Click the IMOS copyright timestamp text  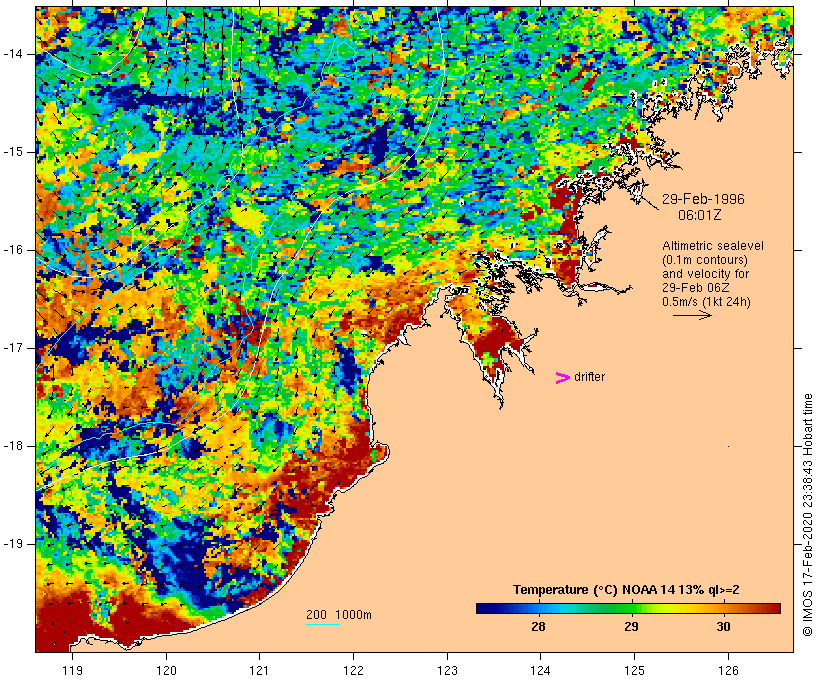(x=807, y=515)
